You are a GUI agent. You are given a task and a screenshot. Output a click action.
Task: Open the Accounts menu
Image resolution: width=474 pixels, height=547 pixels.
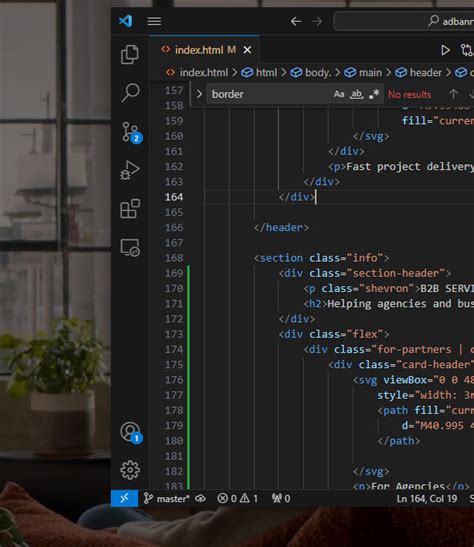pos(131,433)
